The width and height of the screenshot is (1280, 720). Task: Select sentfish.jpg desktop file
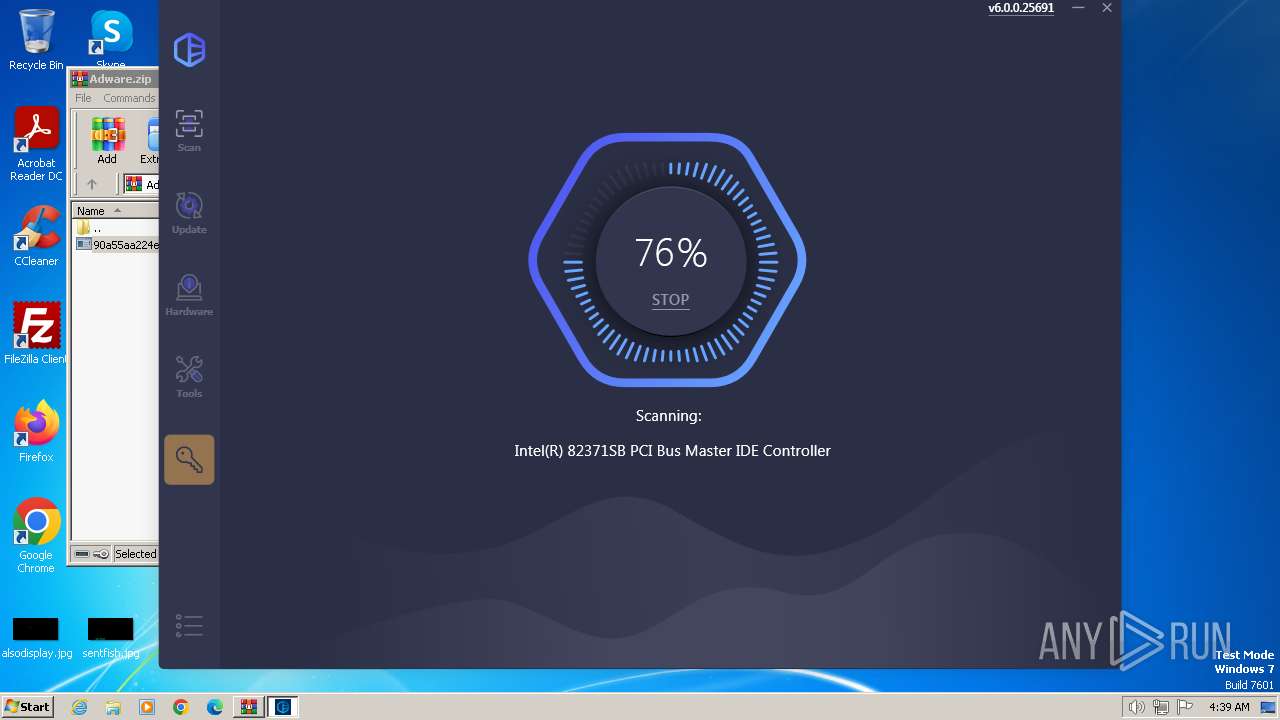pos(111,638)
